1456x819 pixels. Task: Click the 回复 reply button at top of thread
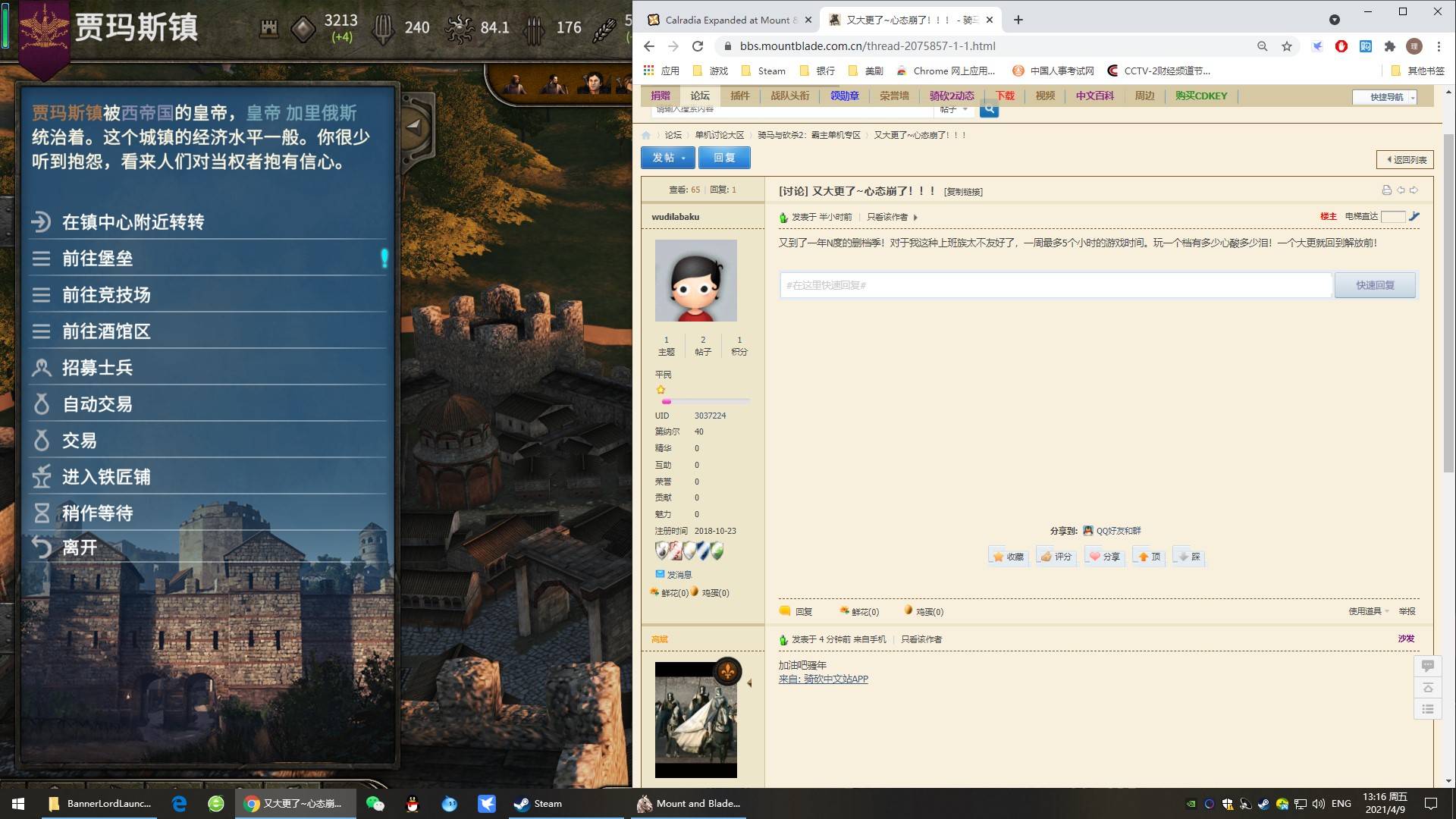724,158
